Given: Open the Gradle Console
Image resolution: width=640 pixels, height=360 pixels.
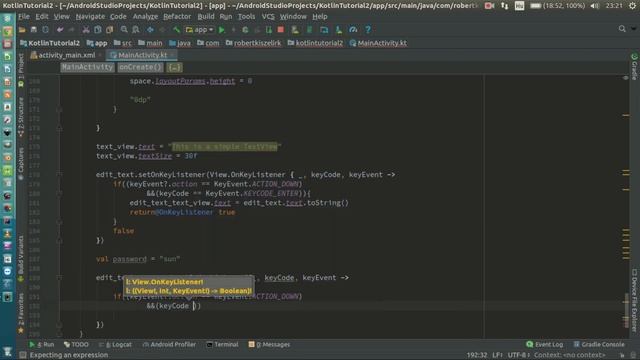Looking at the screenshot, I should [599, 344].
